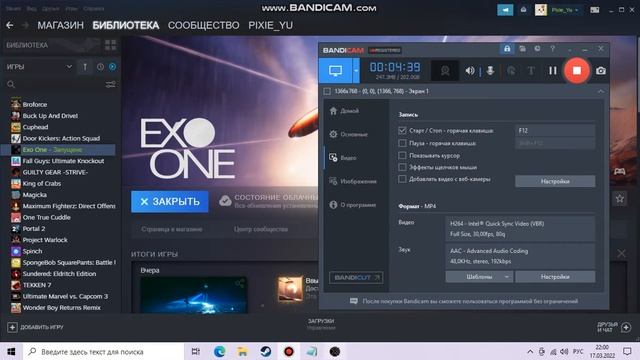Enable Пауза hotkey checkbox
The width and height of the screenshot is (640, 360).
[x=402, y=143]
